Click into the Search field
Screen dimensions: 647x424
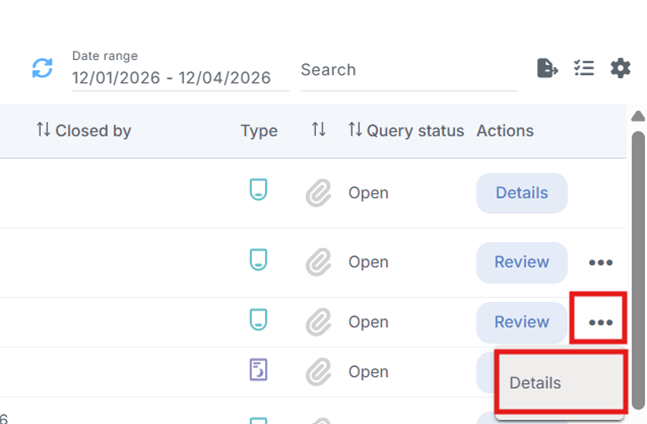(x=408, y=70)
